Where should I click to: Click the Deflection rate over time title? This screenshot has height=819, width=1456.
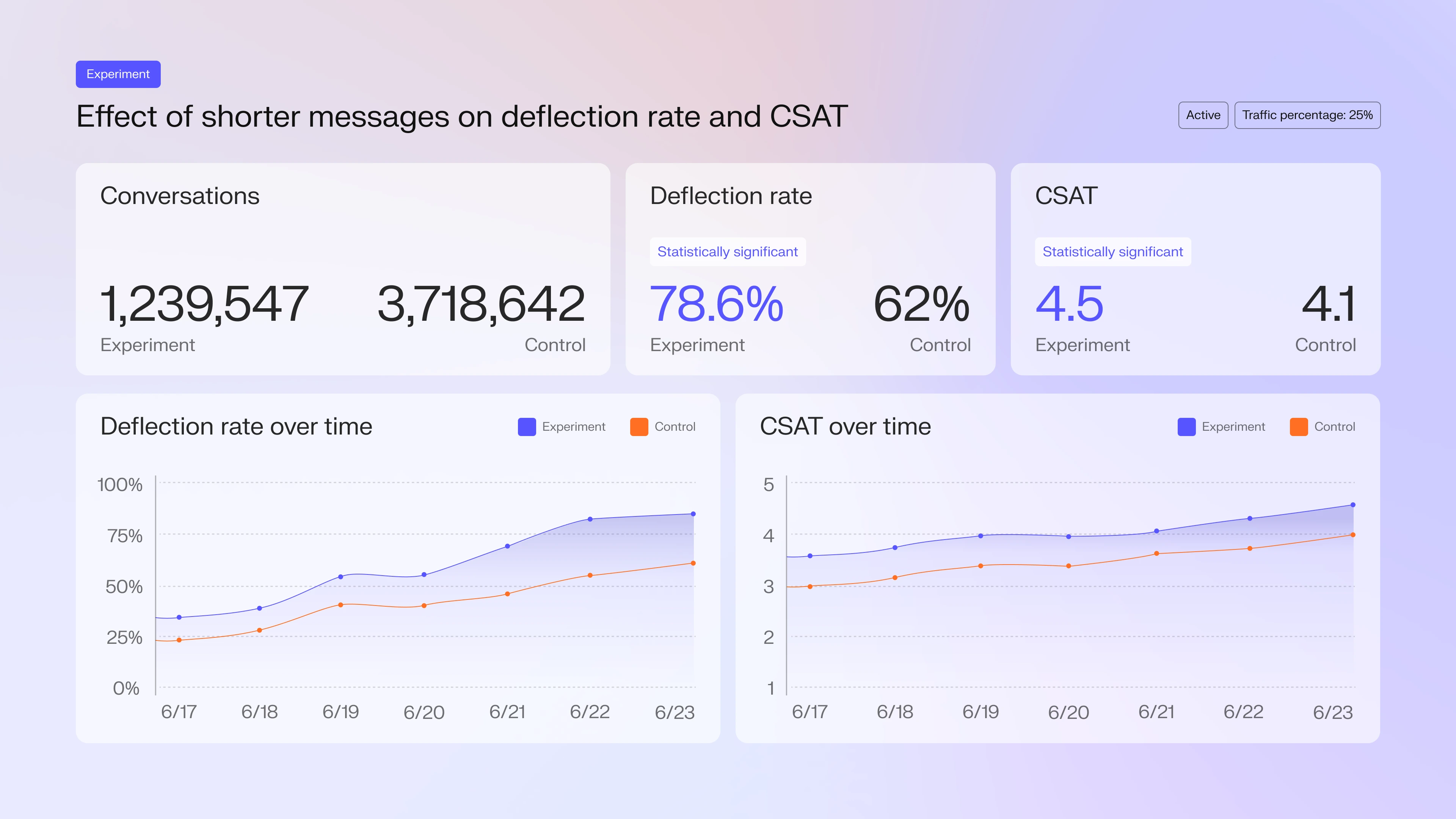(236, 426)
